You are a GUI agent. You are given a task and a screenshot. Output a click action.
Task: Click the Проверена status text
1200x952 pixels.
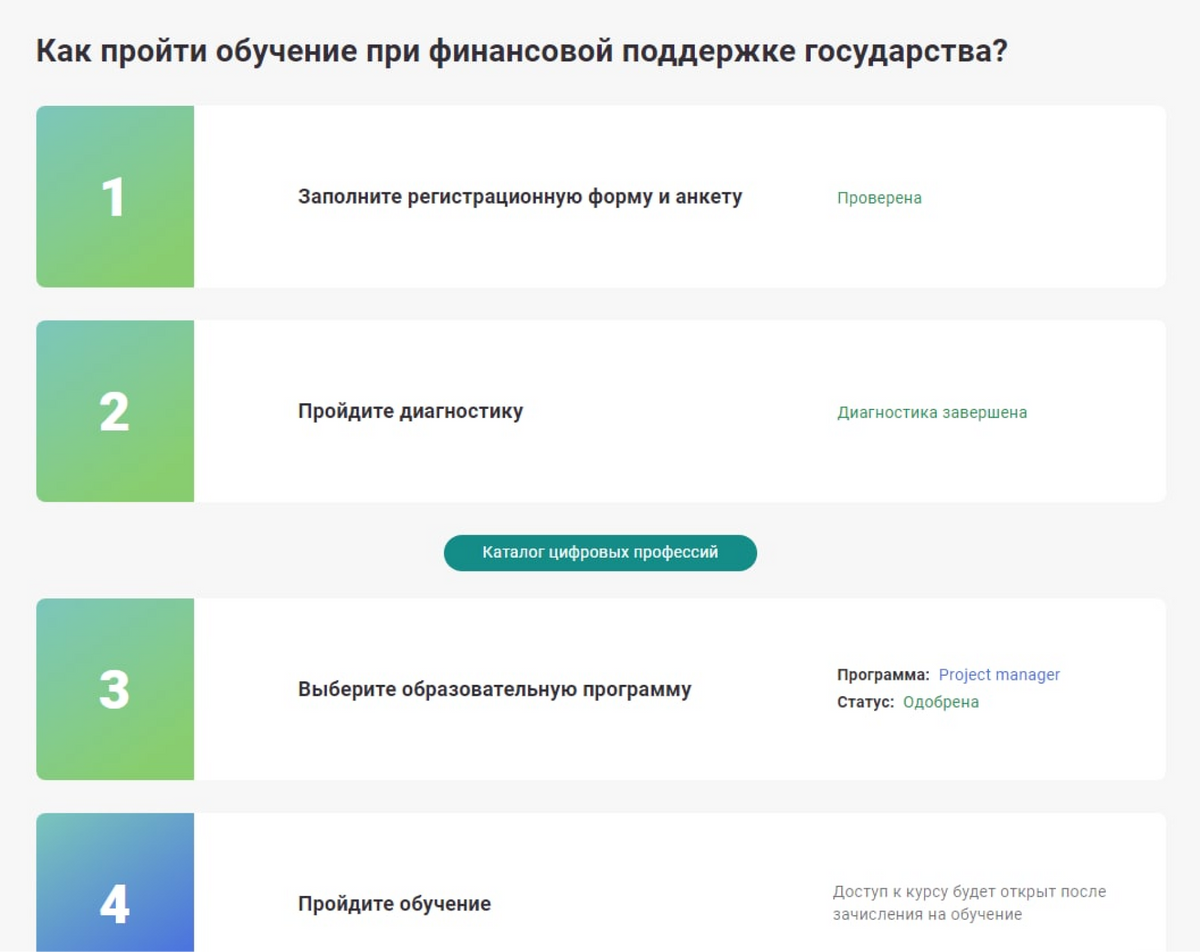(879, 198)
